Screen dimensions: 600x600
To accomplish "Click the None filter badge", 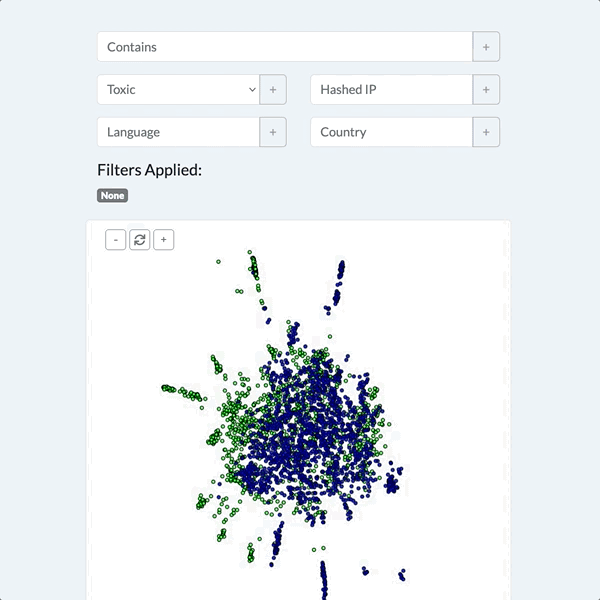I will [x=112, y=196].
